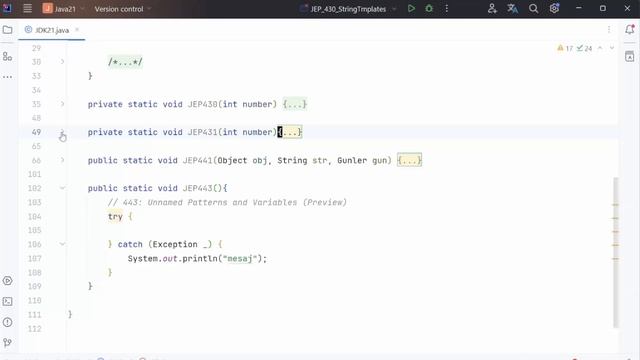Click the folded /*...*/ comment placeholder
This screenshot has width=640, height=360.
pyautogui.click(x=125, y=62)
